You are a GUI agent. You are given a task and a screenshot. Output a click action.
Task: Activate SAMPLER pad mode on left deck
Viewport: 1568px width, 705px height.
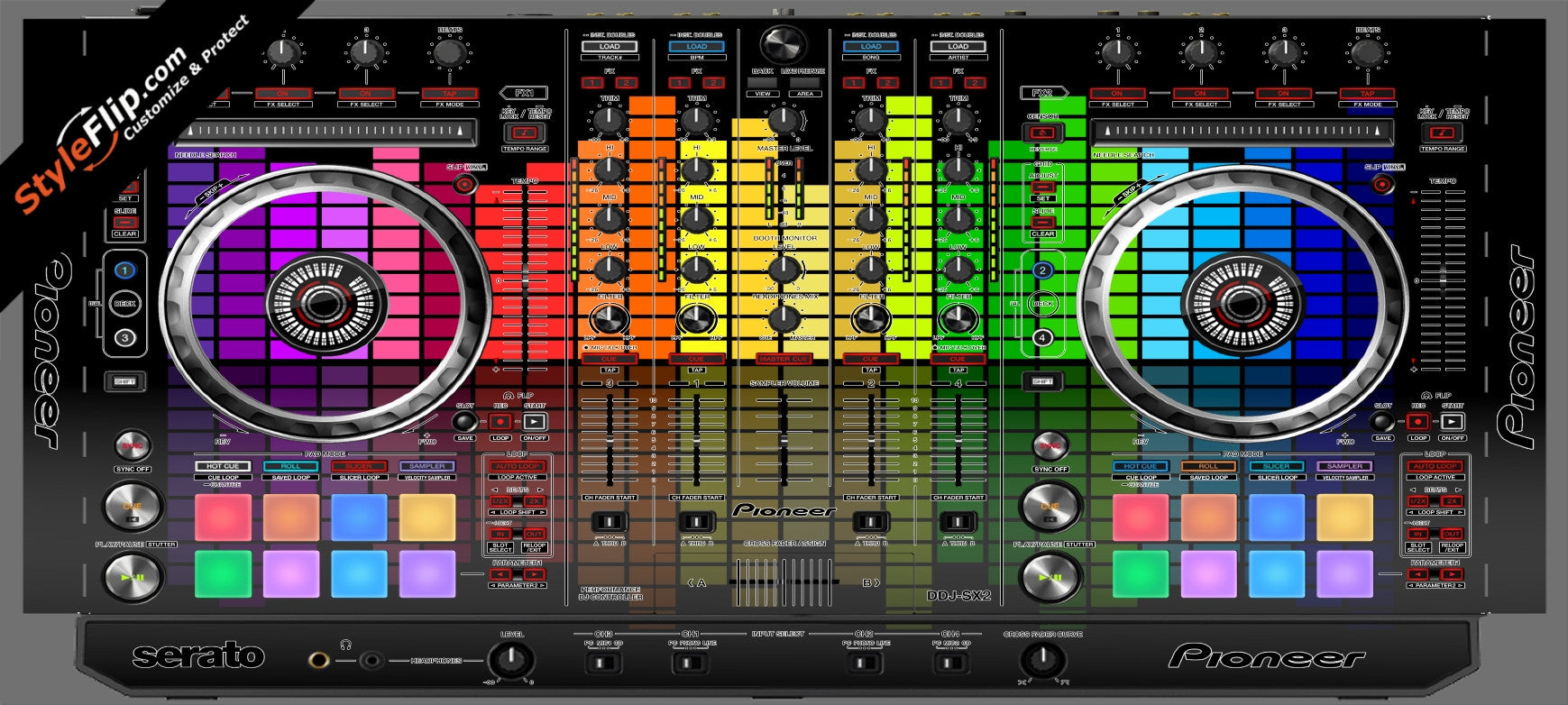click(x=427, y=466)
